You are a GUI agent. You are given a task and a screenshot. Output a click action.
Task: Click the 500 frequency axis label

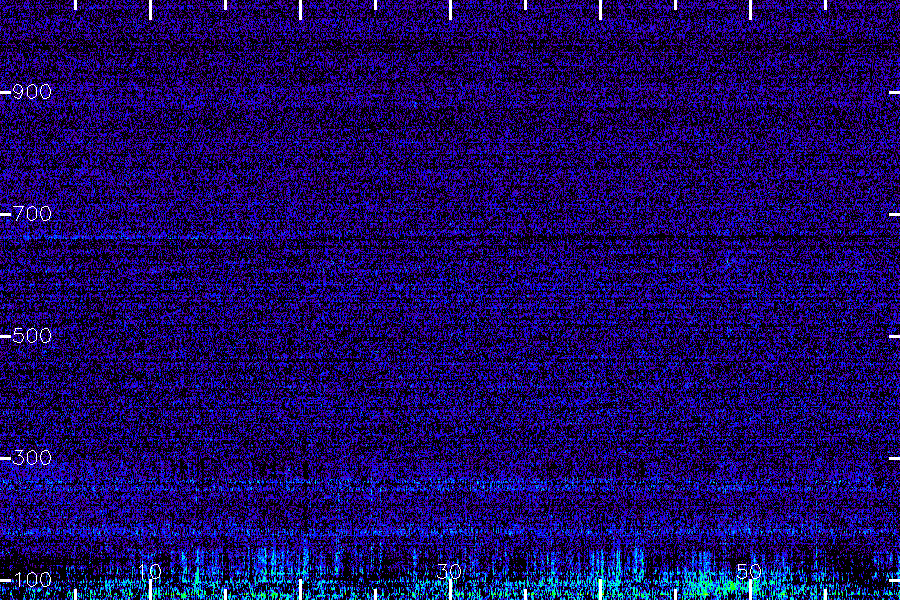pyautogui.click(x=32, y=336)
